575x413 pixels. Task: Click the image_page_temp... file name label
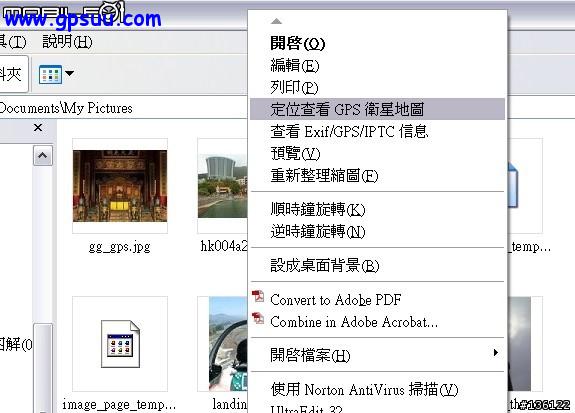119,405
